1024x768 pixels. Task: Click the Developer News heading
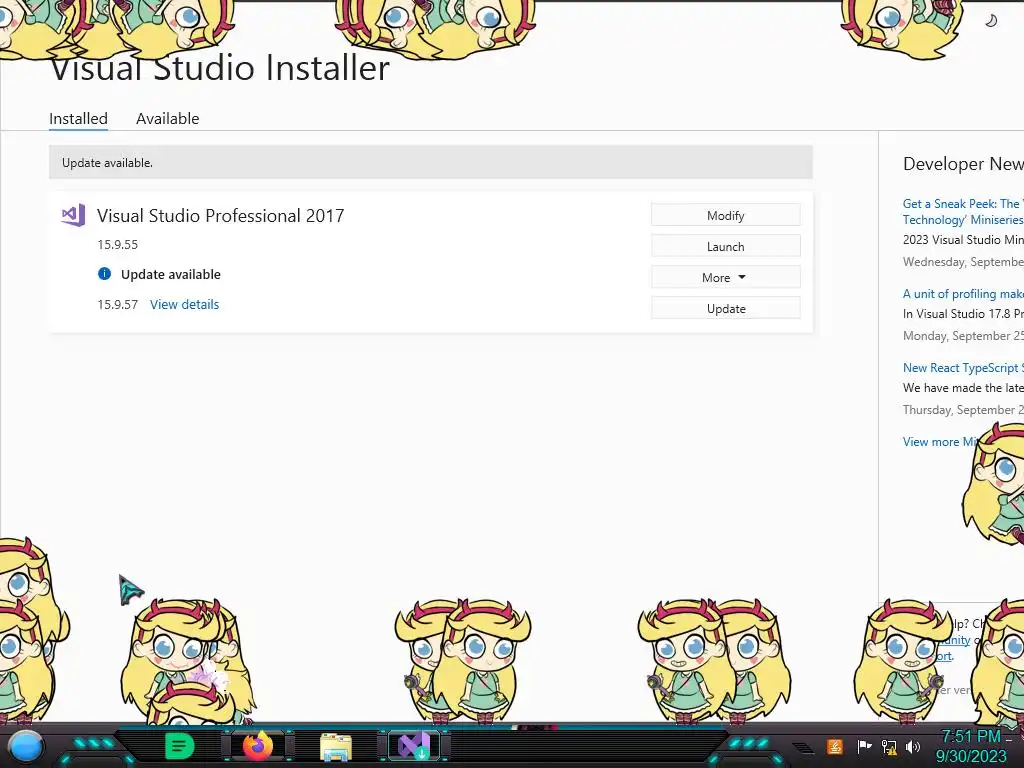coord(963,164)
